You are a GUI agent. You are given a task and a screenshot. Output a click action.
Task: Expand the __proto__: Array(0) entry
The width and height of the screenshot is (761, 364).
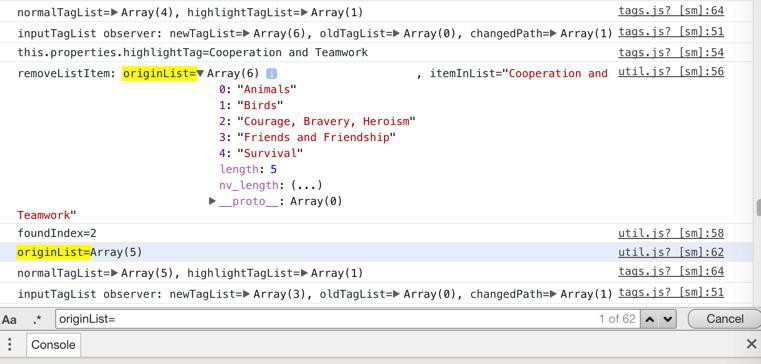tap(212, 201)
